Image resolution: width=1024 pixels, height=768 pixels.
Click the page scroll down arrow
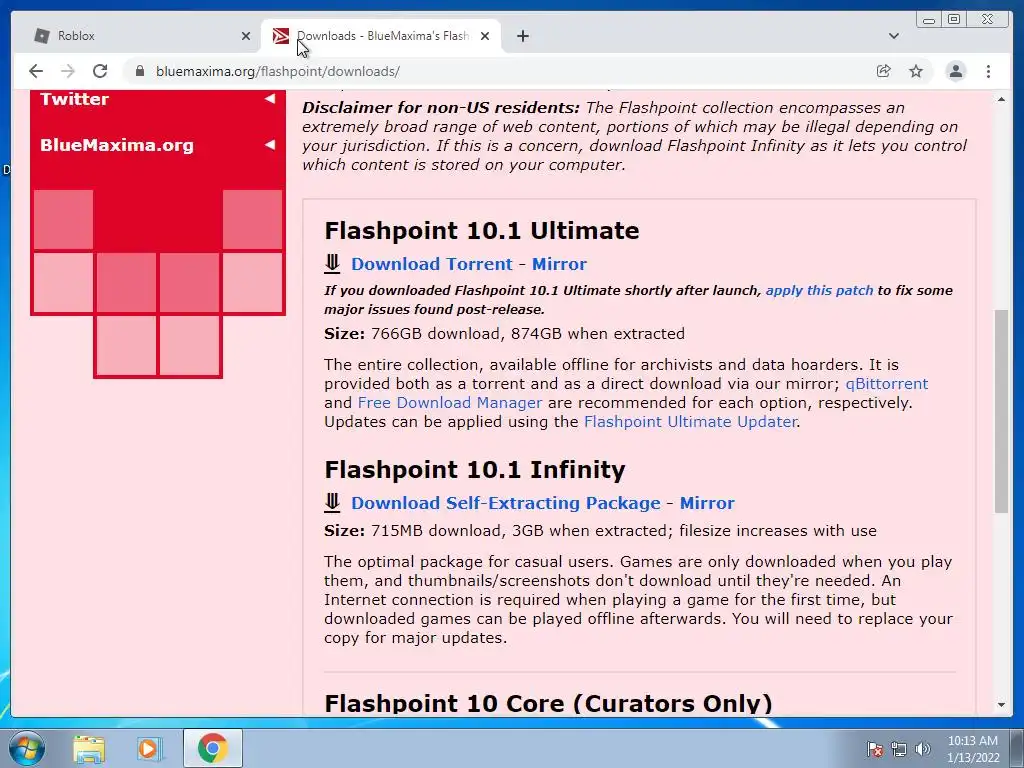1001,705
